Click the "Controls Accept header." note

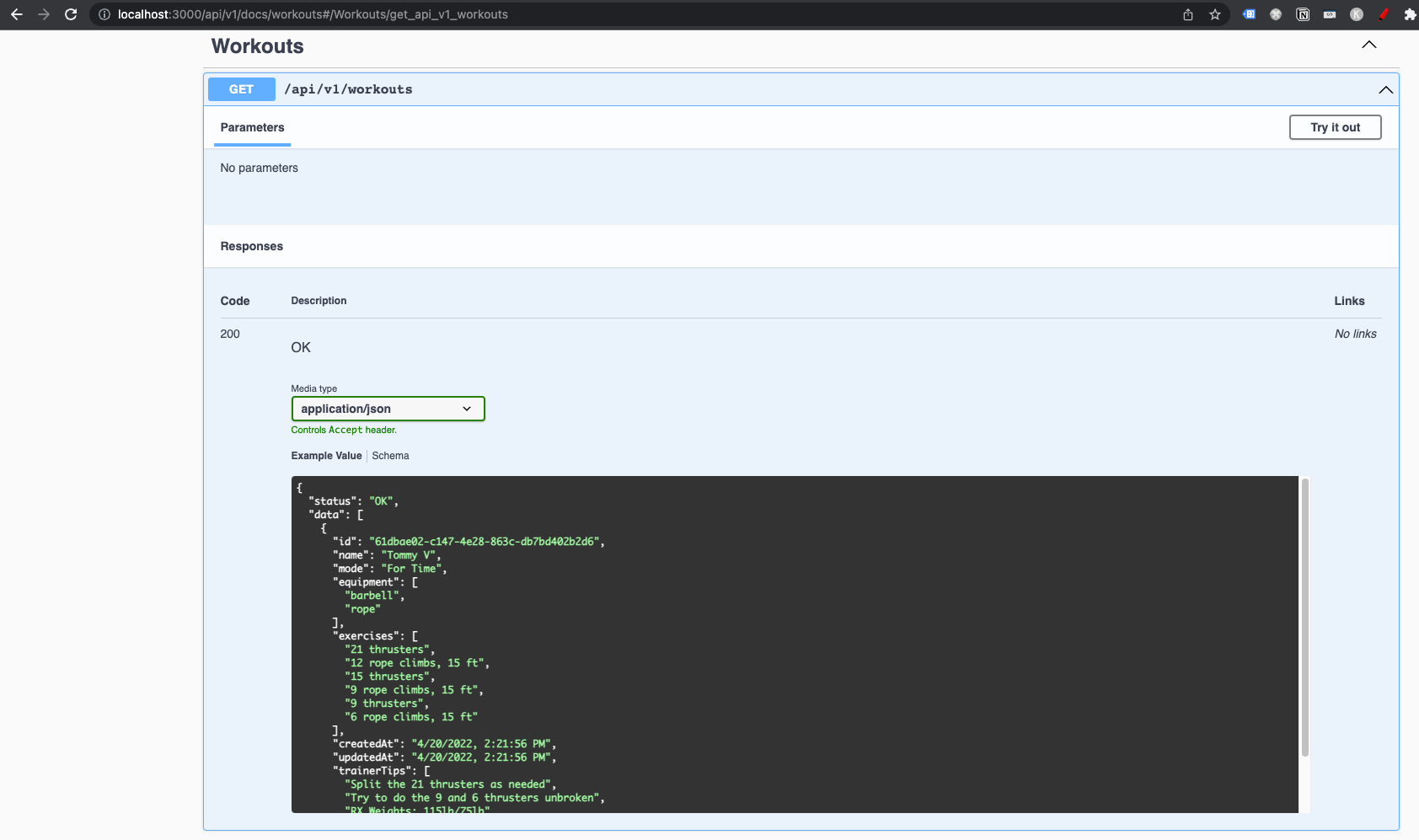(x=344, y=430)
